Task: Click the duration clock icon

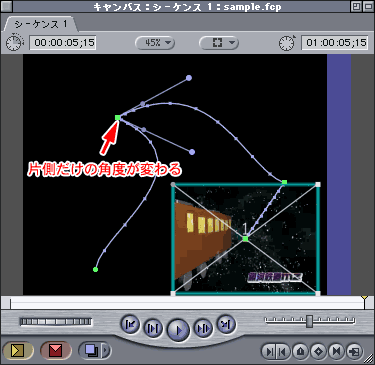Action: point(14,43)
